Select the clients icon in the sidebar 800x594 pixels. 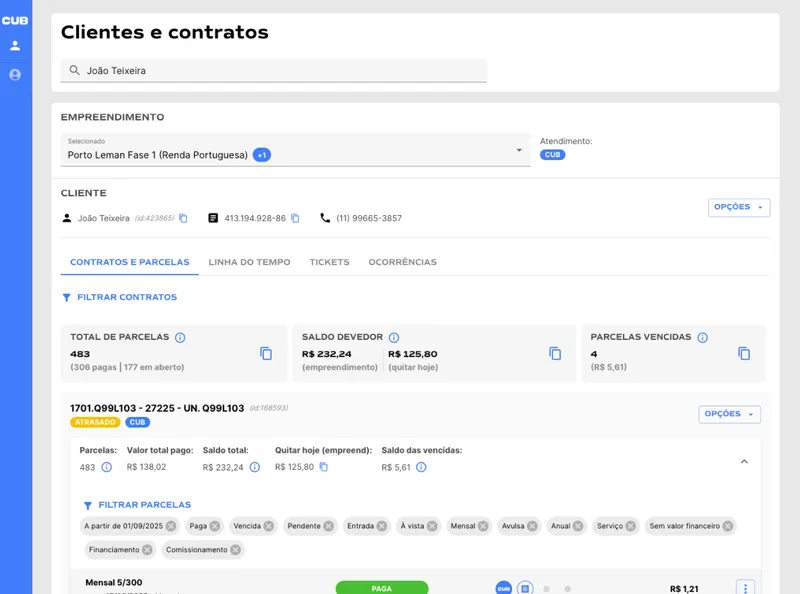(13, 44)
